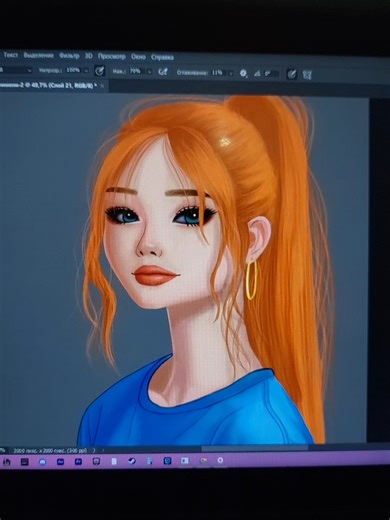Open After Effects from the taskbar

60,462
